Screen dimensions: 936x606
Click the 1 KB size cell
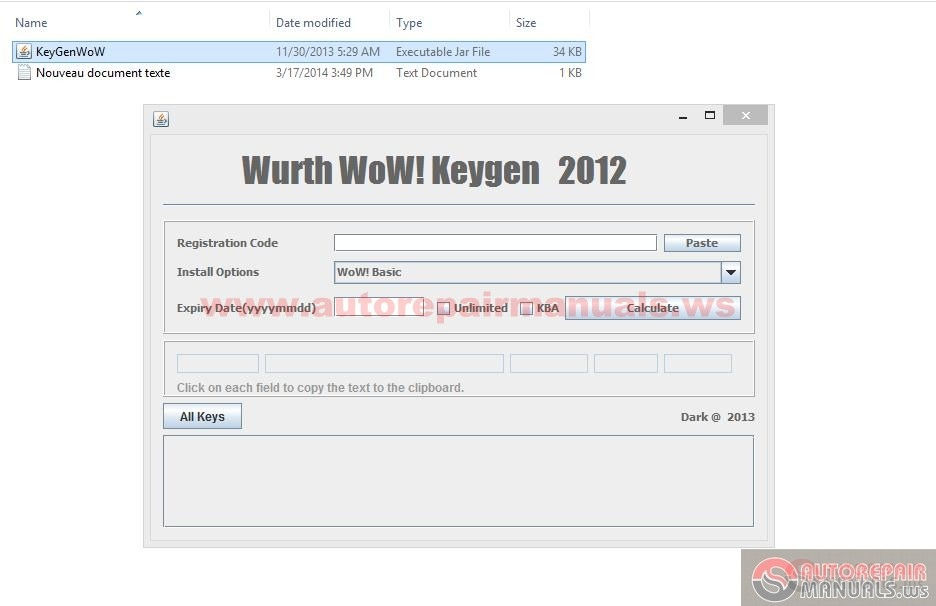point(570,73)
